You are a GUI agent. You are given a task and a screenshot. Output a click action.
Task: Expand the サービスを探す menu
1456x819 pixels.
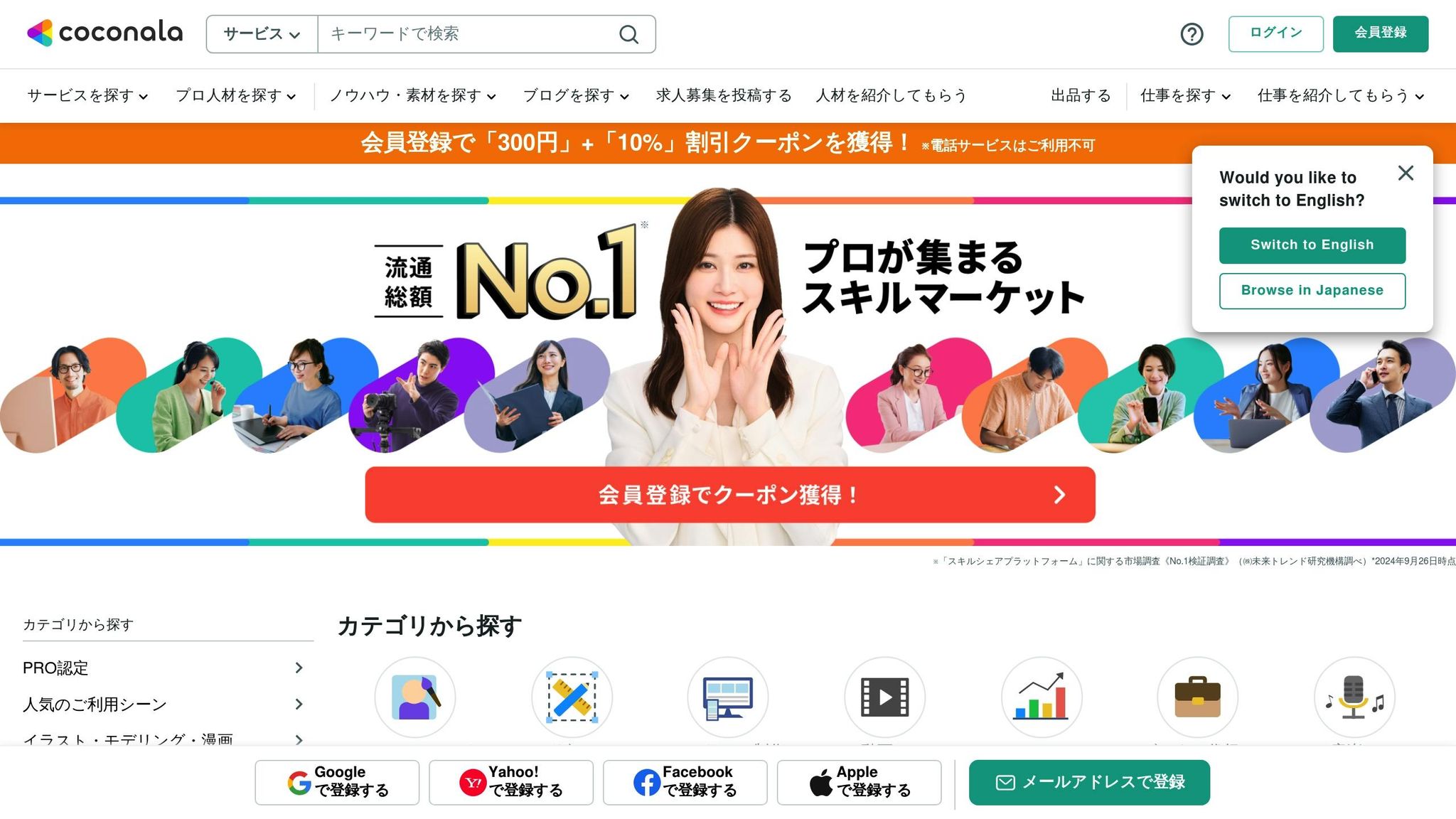point(87,95)
